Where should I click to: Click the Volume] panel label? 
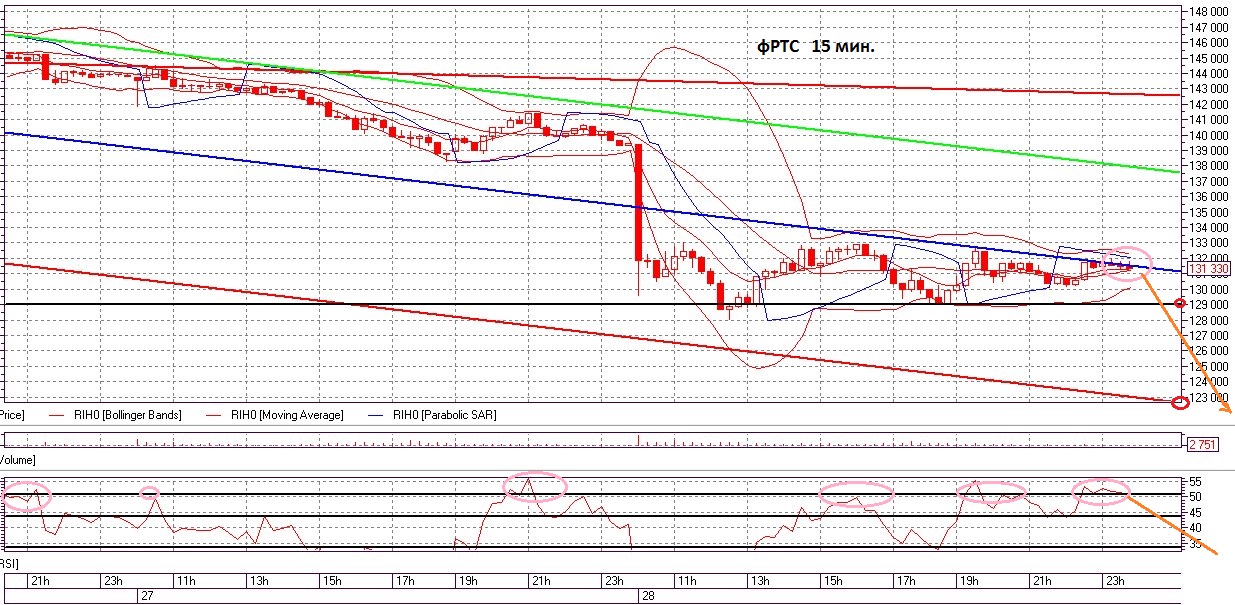[18, 460]
